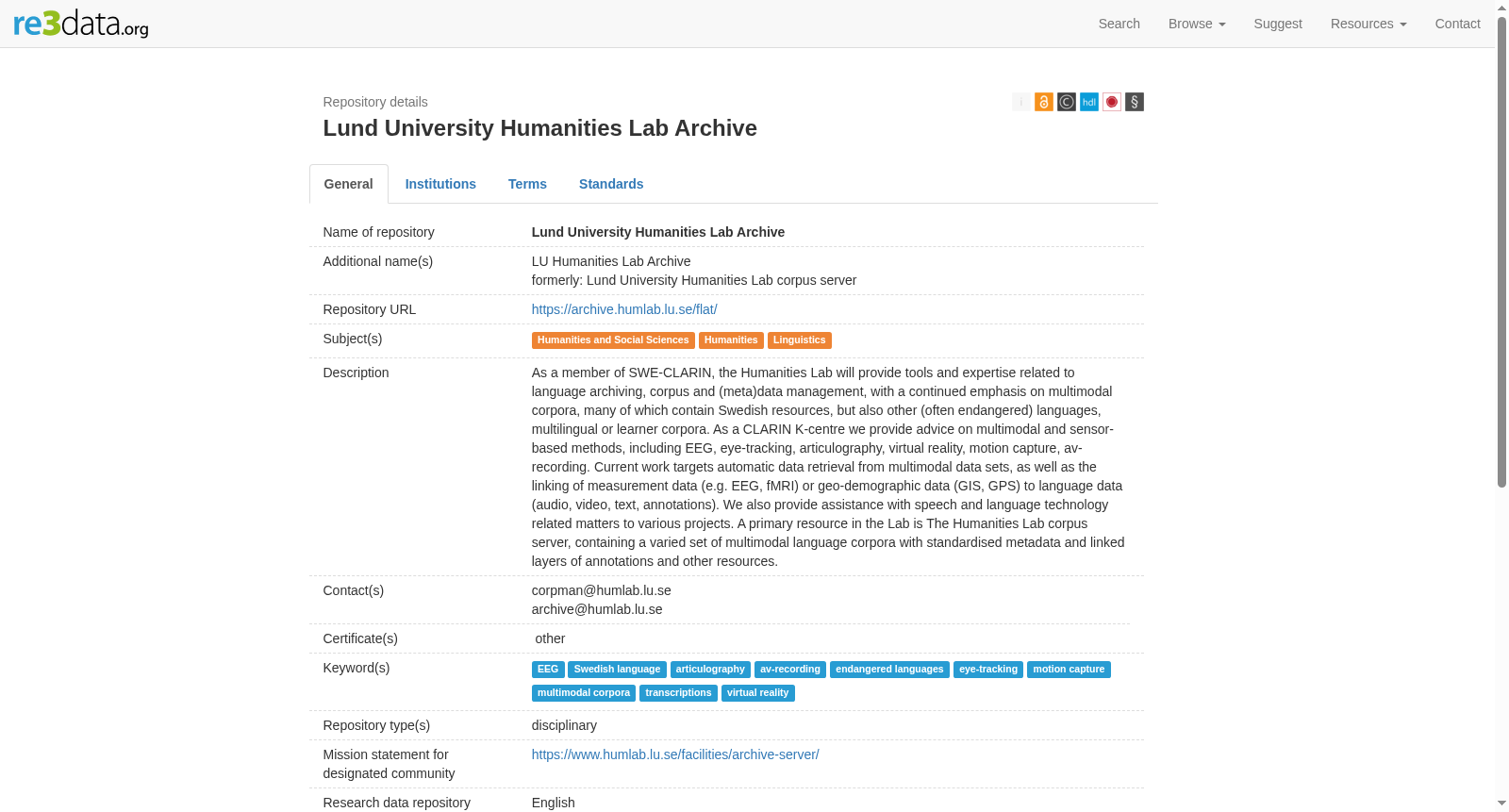
Task: Click the section sign policy badge
Action: 1134,102
